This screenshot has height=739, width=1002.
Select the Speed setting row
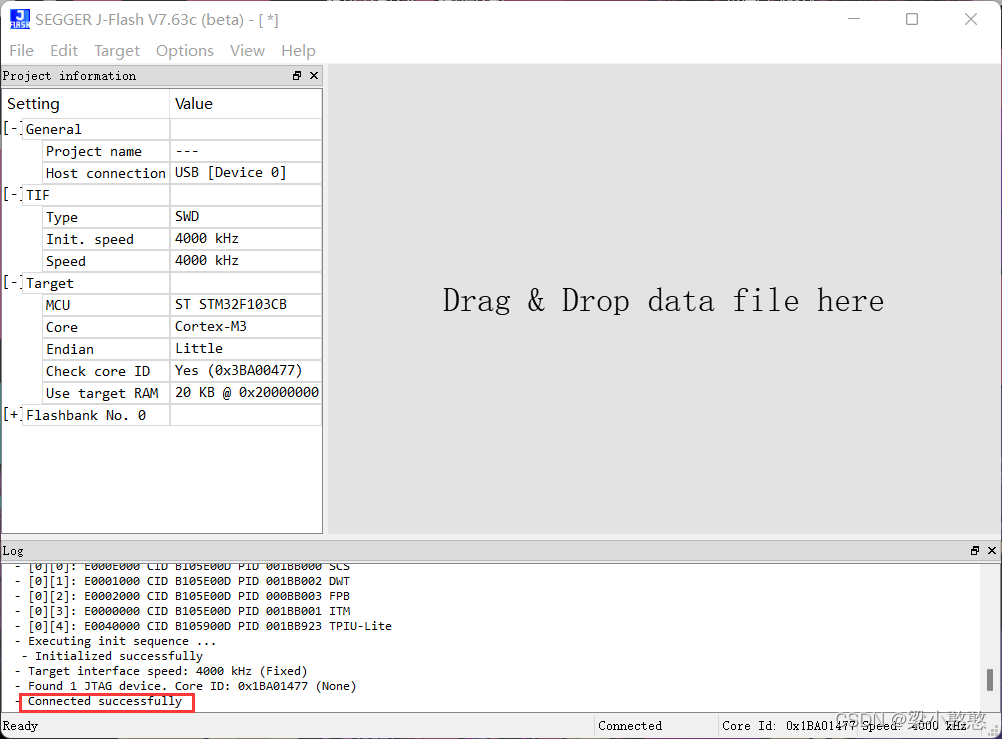tap(182, 261)
